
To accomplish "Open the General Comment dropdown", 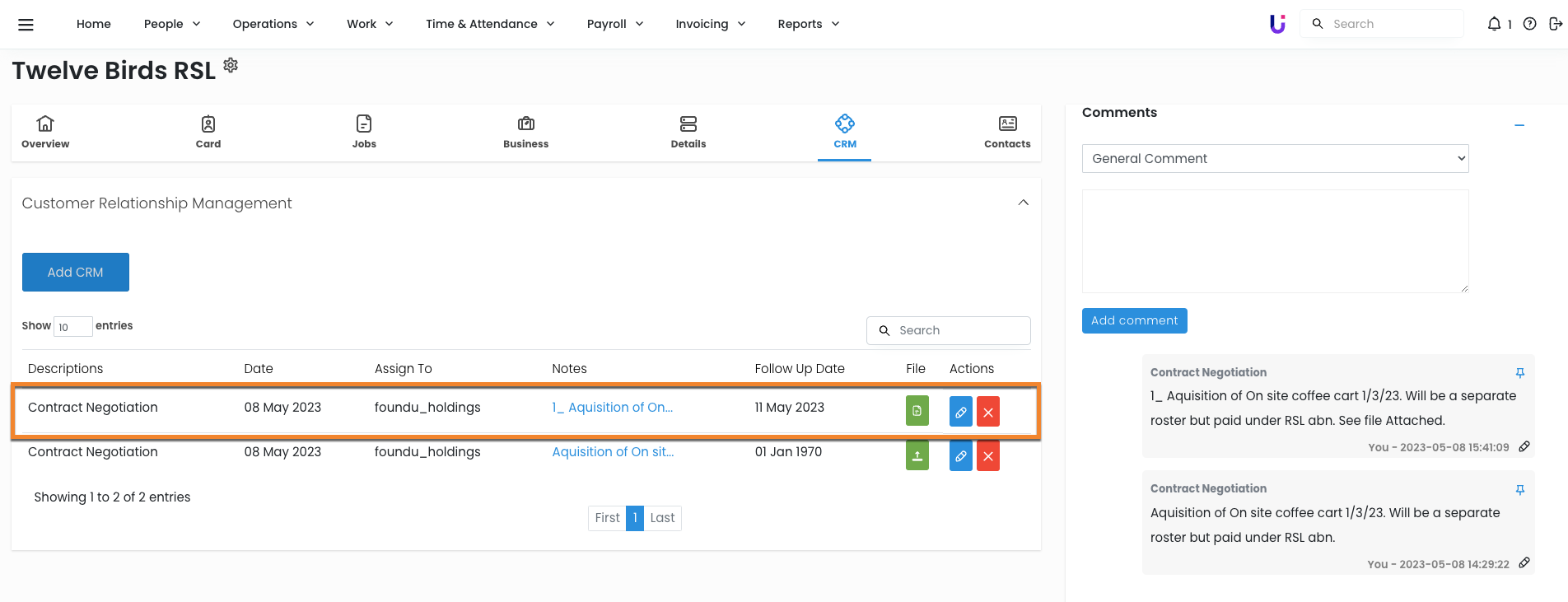I will [1274, 159].
